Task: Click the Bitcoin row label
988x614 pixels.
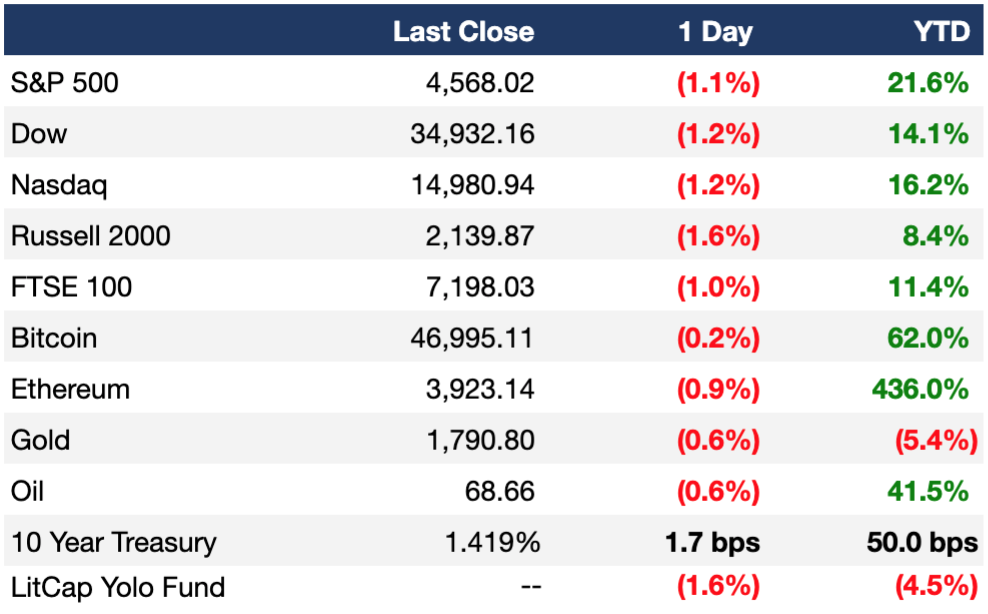Action: pos(54,338)
